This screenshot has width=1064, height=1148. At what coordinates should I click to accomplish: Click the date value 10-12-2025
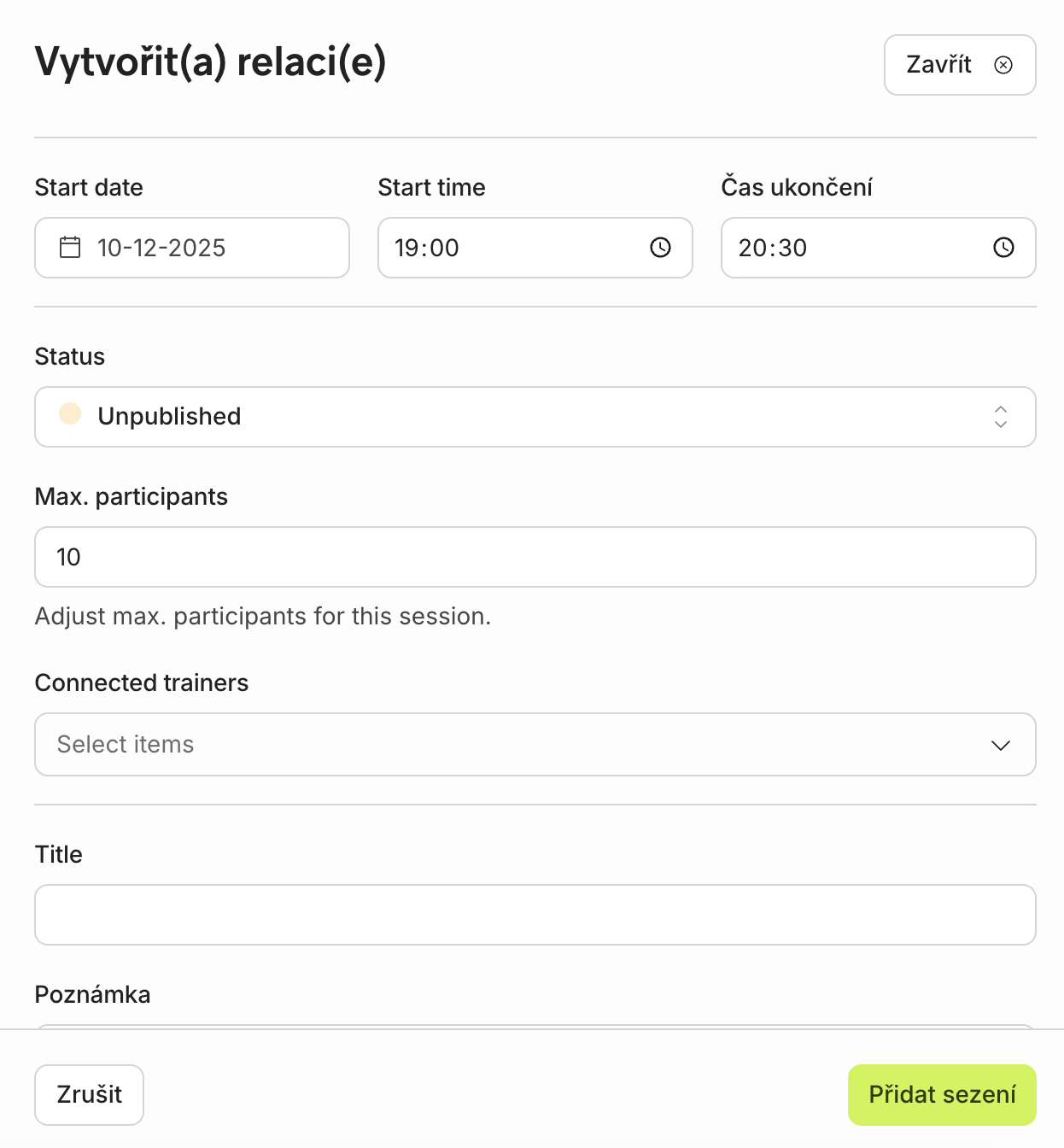(x=161, y=248)
